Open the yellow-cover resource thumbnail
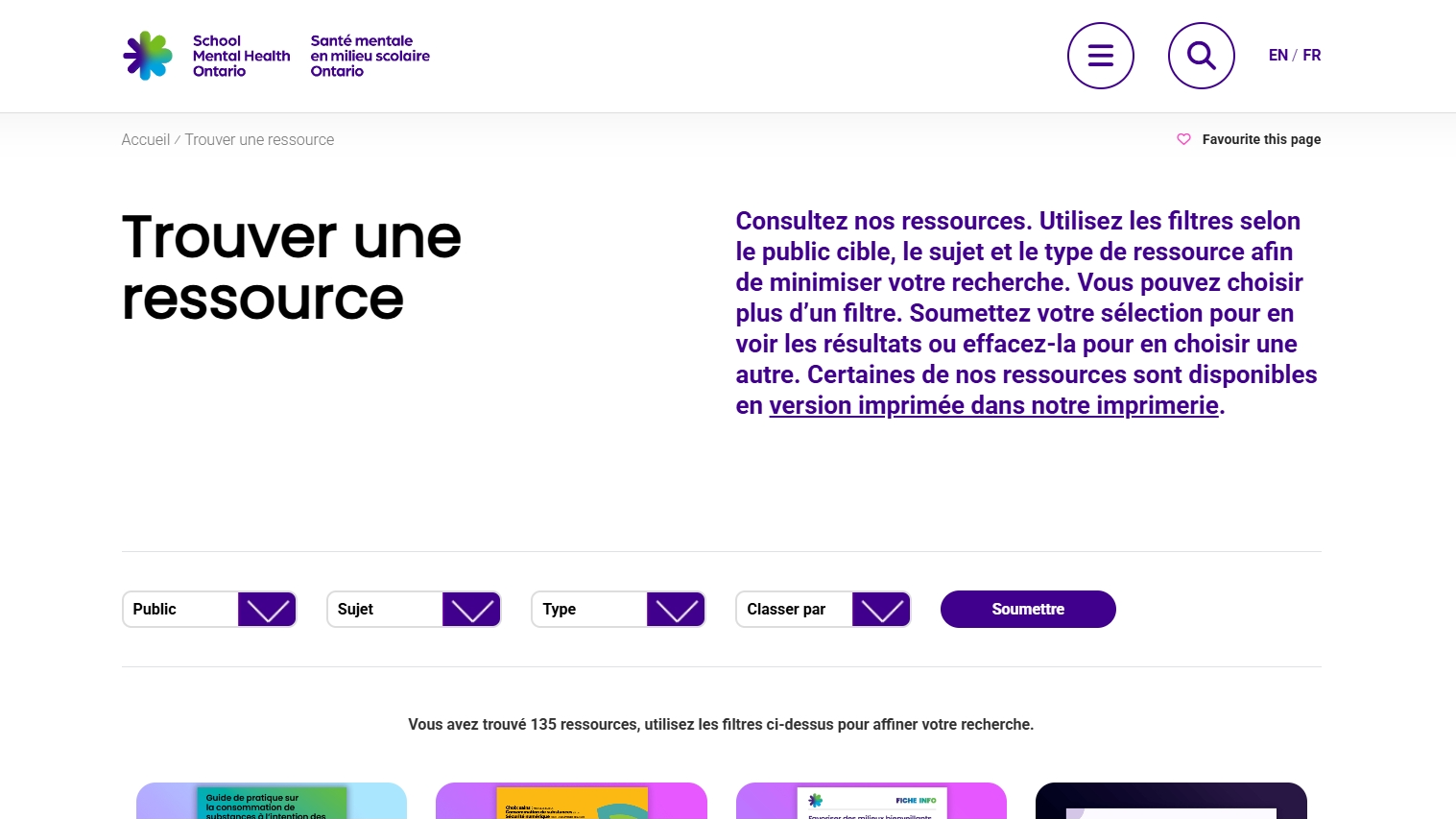Screen dimensions: 1456x819 571,802
